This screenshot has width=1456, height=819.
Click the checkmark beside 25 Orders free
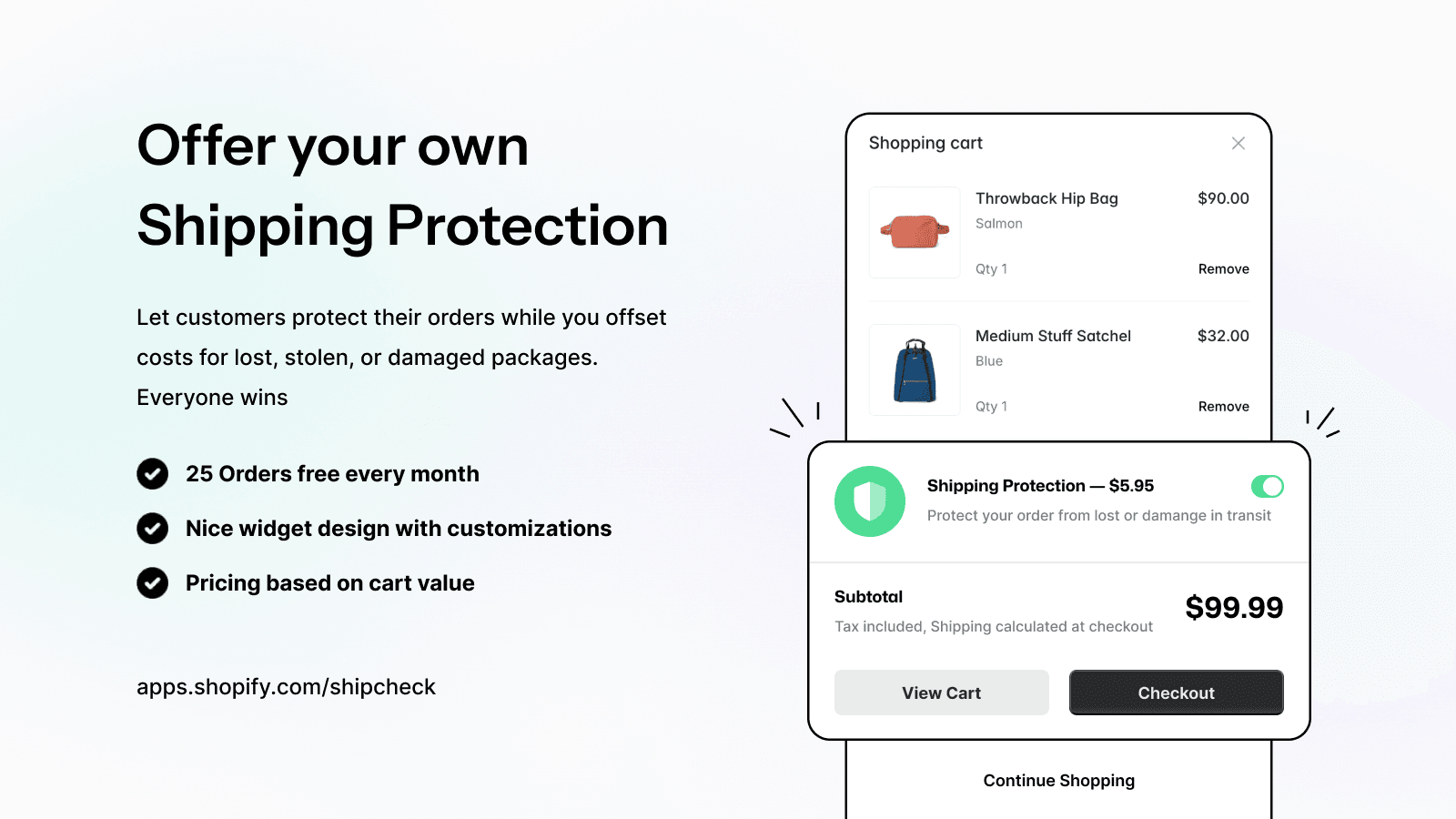pyautogui.click(x=152, y=474)
